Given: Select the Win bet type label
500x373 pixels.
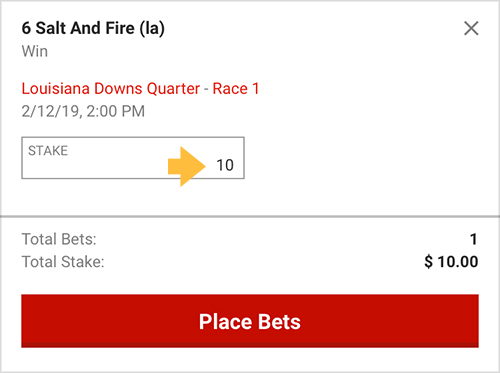Looking at the screenshot, I should point(35,52).
